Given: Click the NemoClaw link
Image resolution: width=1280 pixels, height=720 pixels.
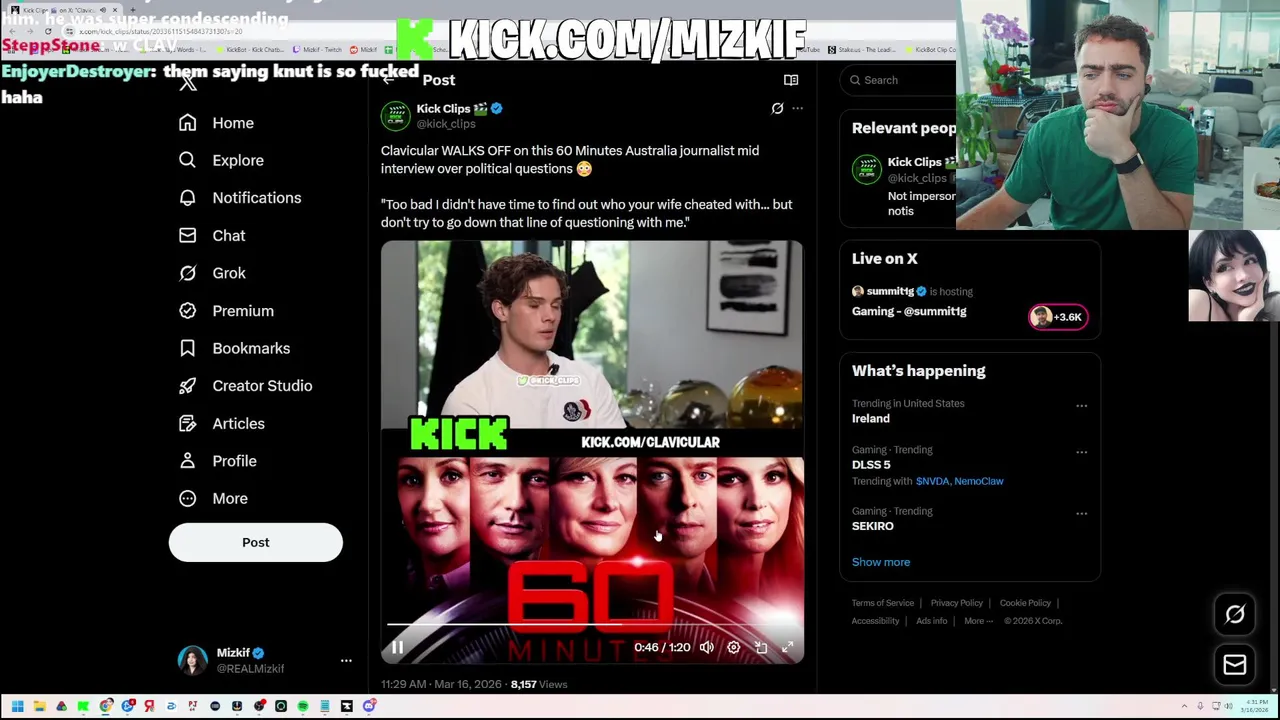Looking at the screenshot, I should pyautogui.click(x=979, y=481).
